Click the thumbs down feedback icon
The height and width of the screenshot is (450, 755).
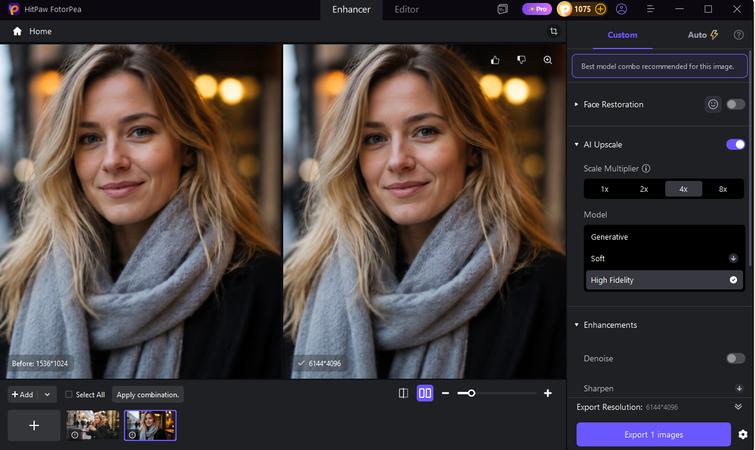tap(521, 60)
